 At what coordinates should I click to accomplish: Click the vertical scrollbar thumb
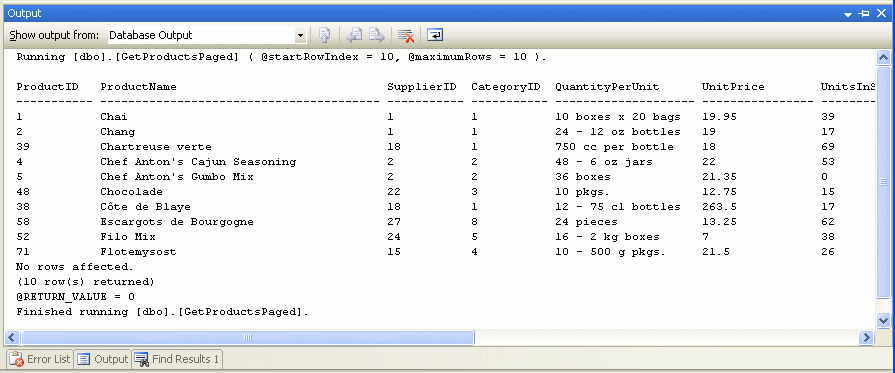click(883, 182)
